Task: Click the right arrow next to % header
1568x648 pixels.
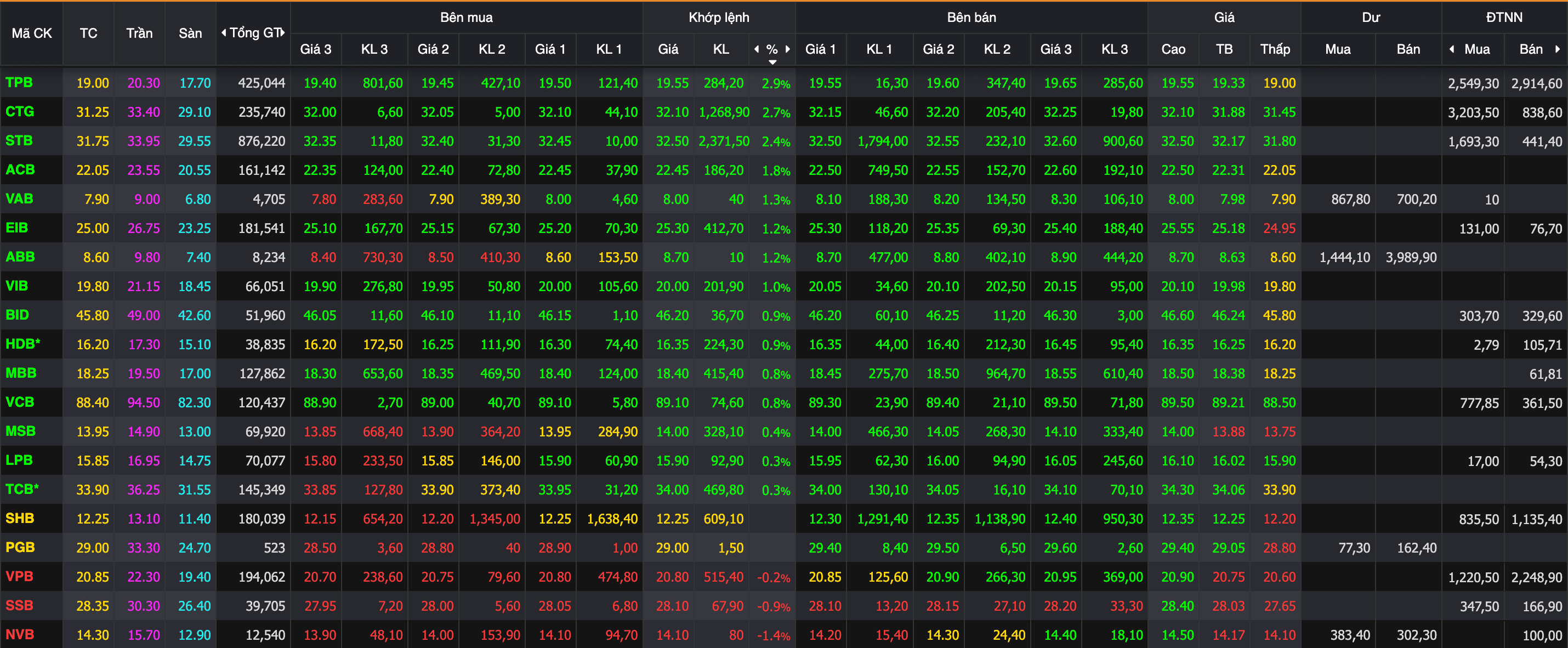Action: (x=788, y=49)
